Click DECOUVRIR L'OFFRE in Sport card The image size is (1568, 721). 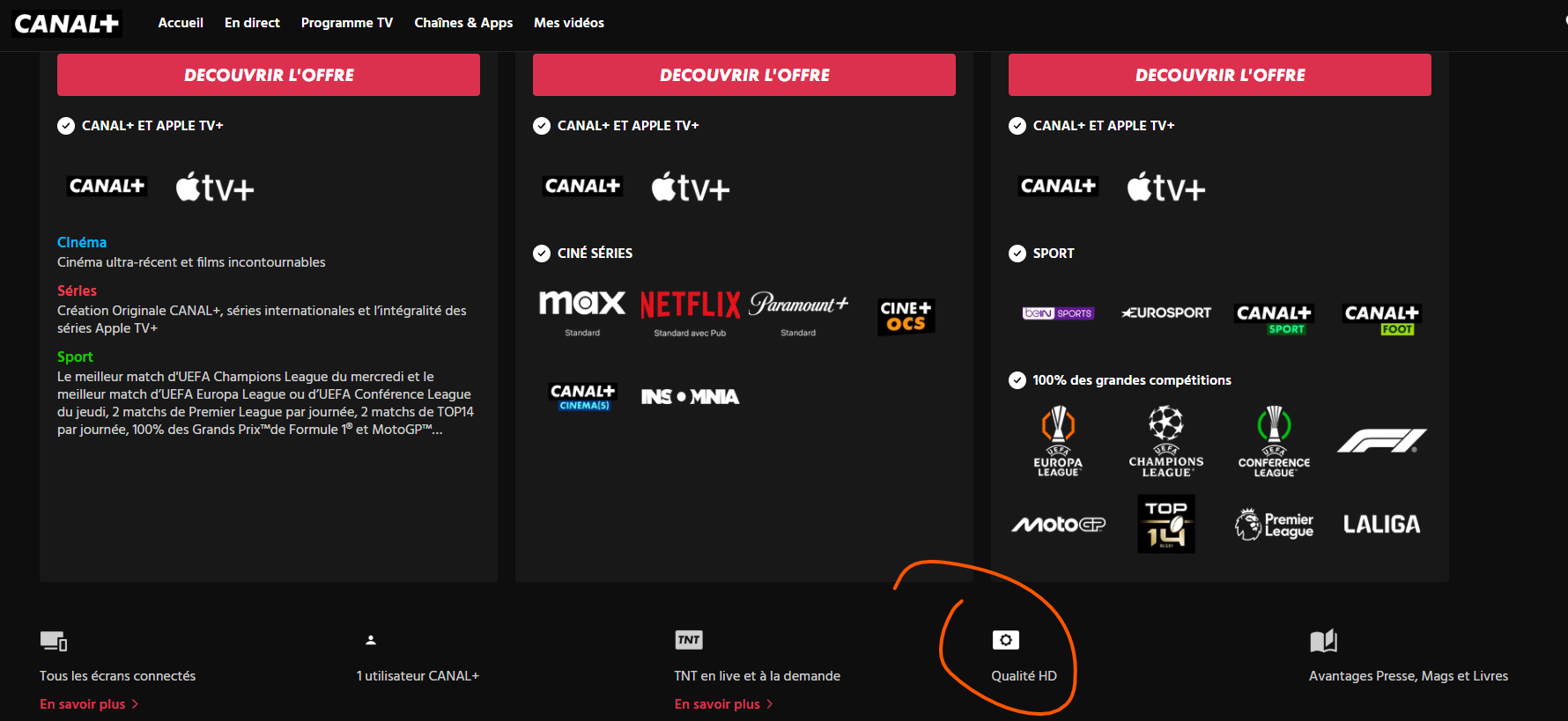point(1220,75)
